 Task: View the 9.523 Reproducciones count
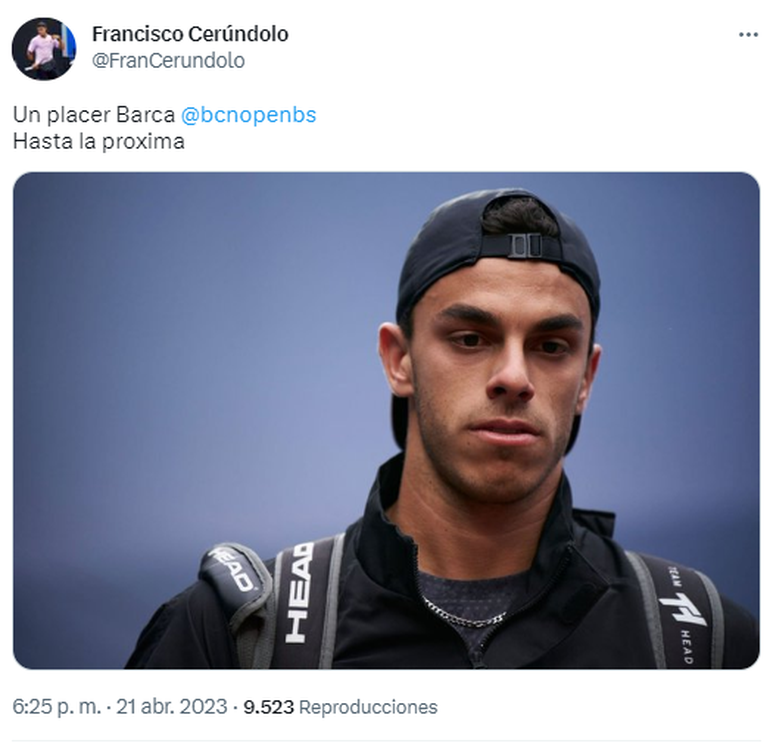340,707
